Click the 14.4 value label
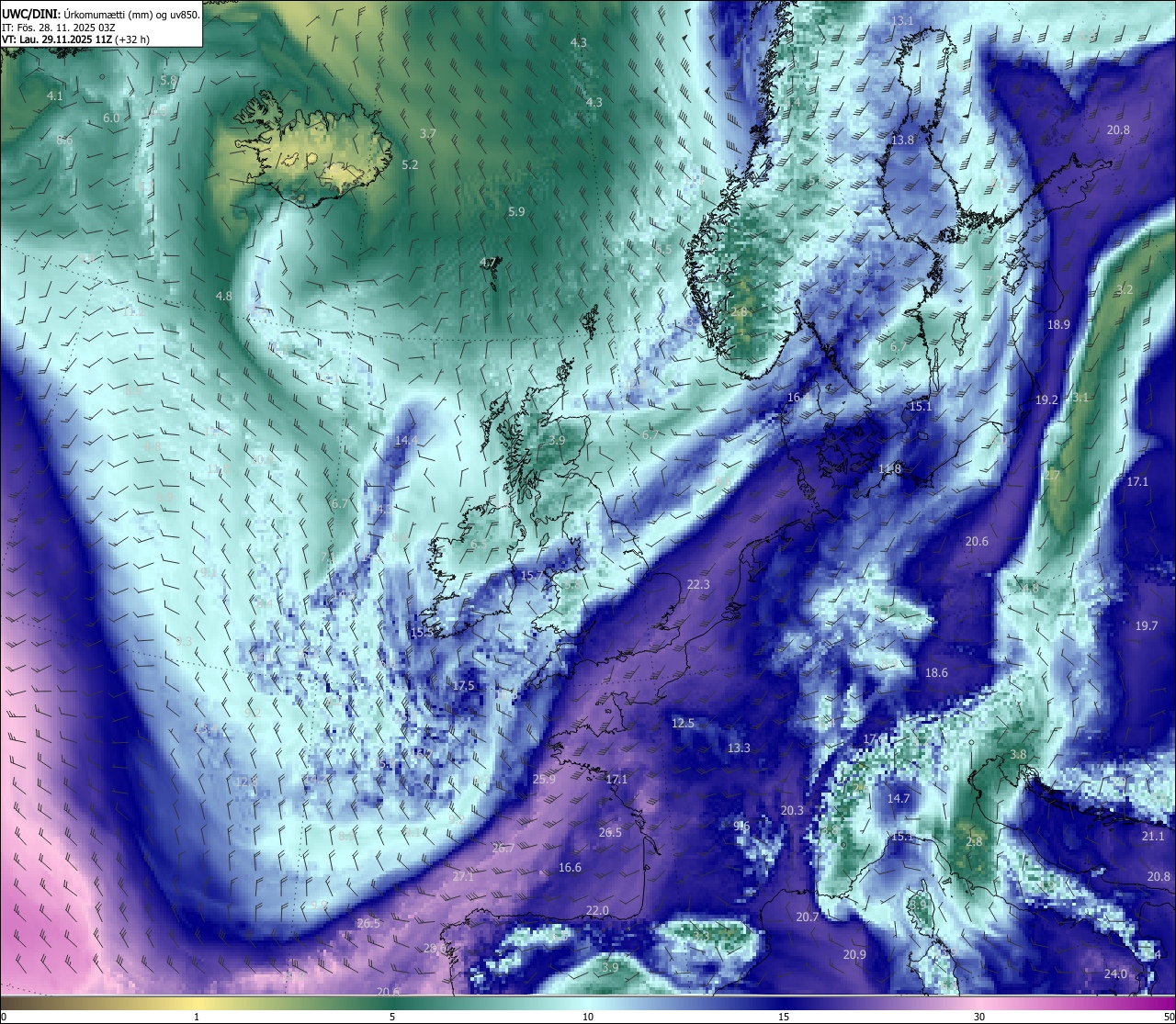 406,441
